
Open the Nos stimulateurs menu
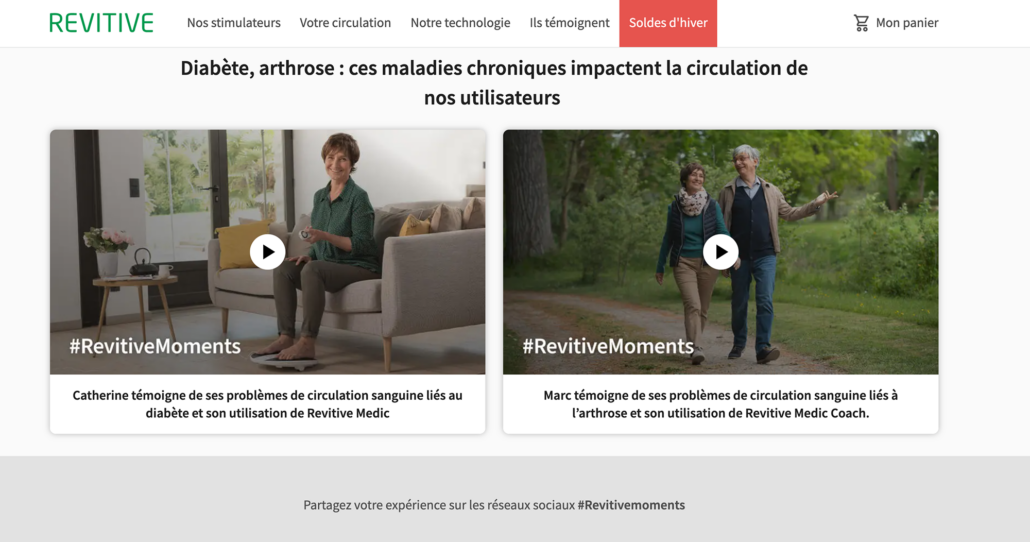click(233, 23)
